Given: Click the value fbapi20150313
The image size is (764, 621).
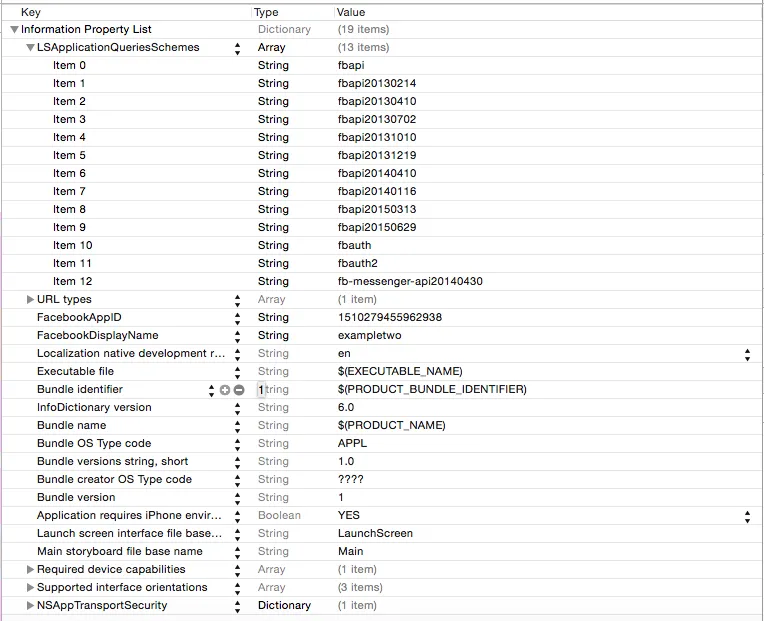Looking at the screenshot, I should click(x=377, y=209).
